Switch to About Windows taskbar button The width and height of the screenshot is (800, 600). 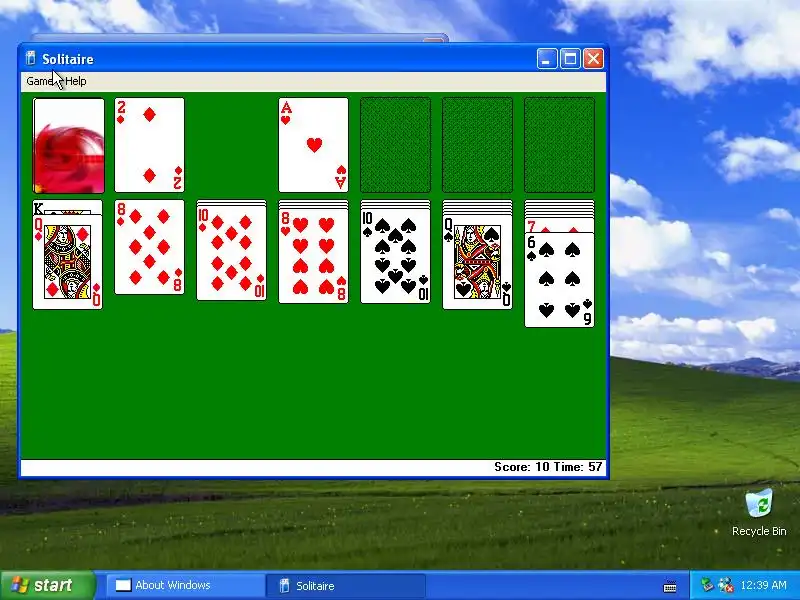click(x=186, y=585)
